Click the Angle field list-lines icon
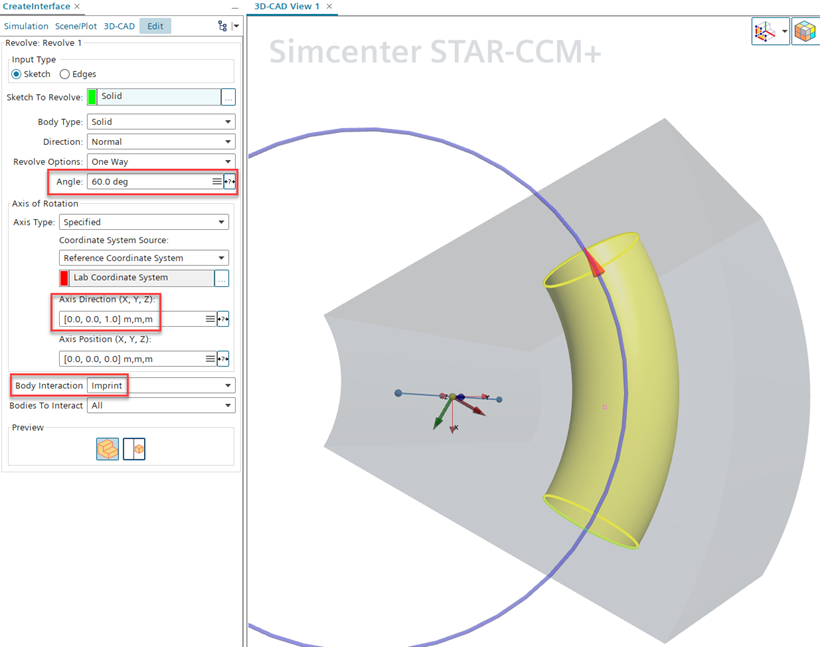The height and width of the screenshot is (647, 820). 216,182
